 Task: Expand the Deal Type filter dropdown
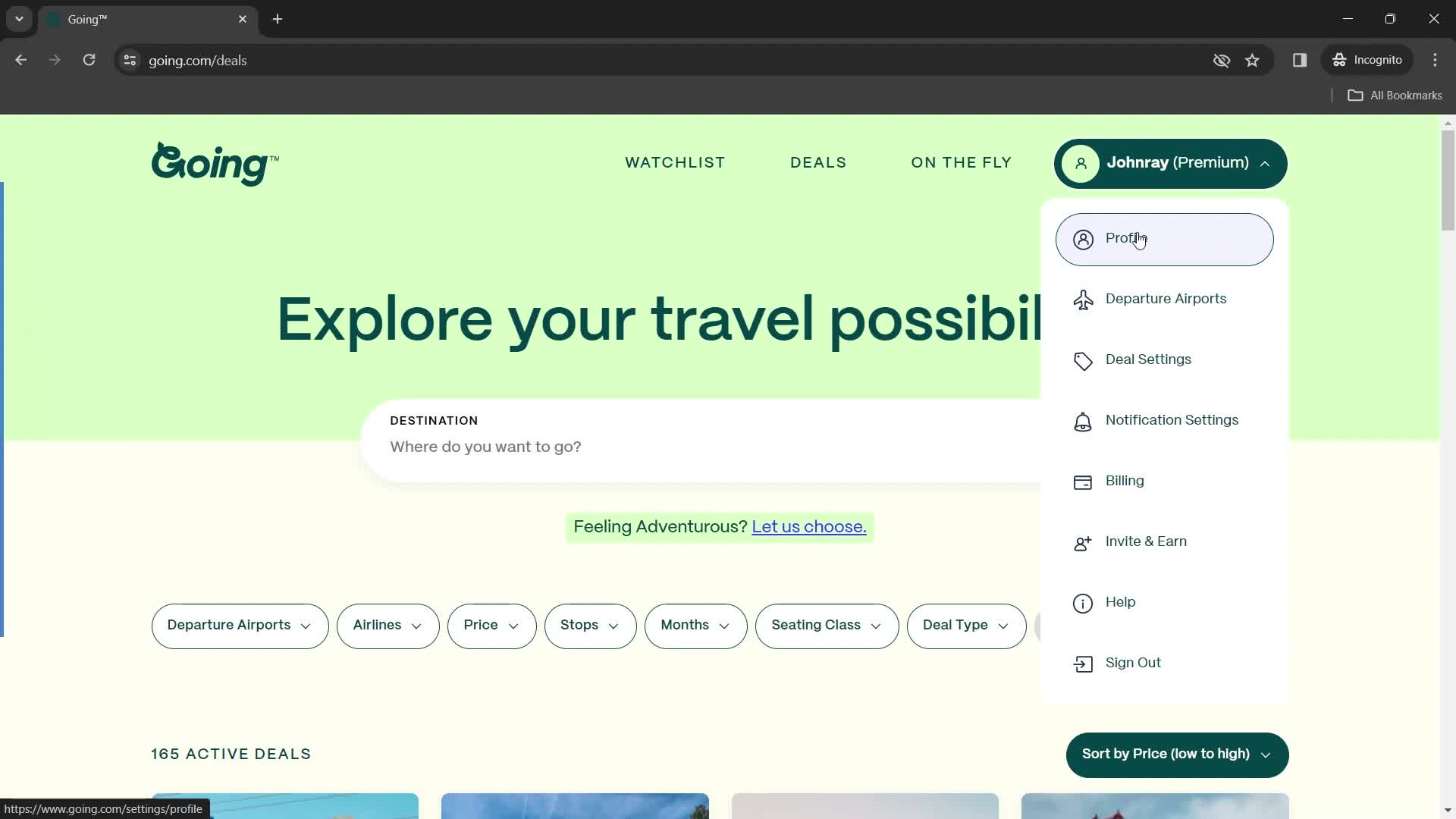click(x=965, y=625)
